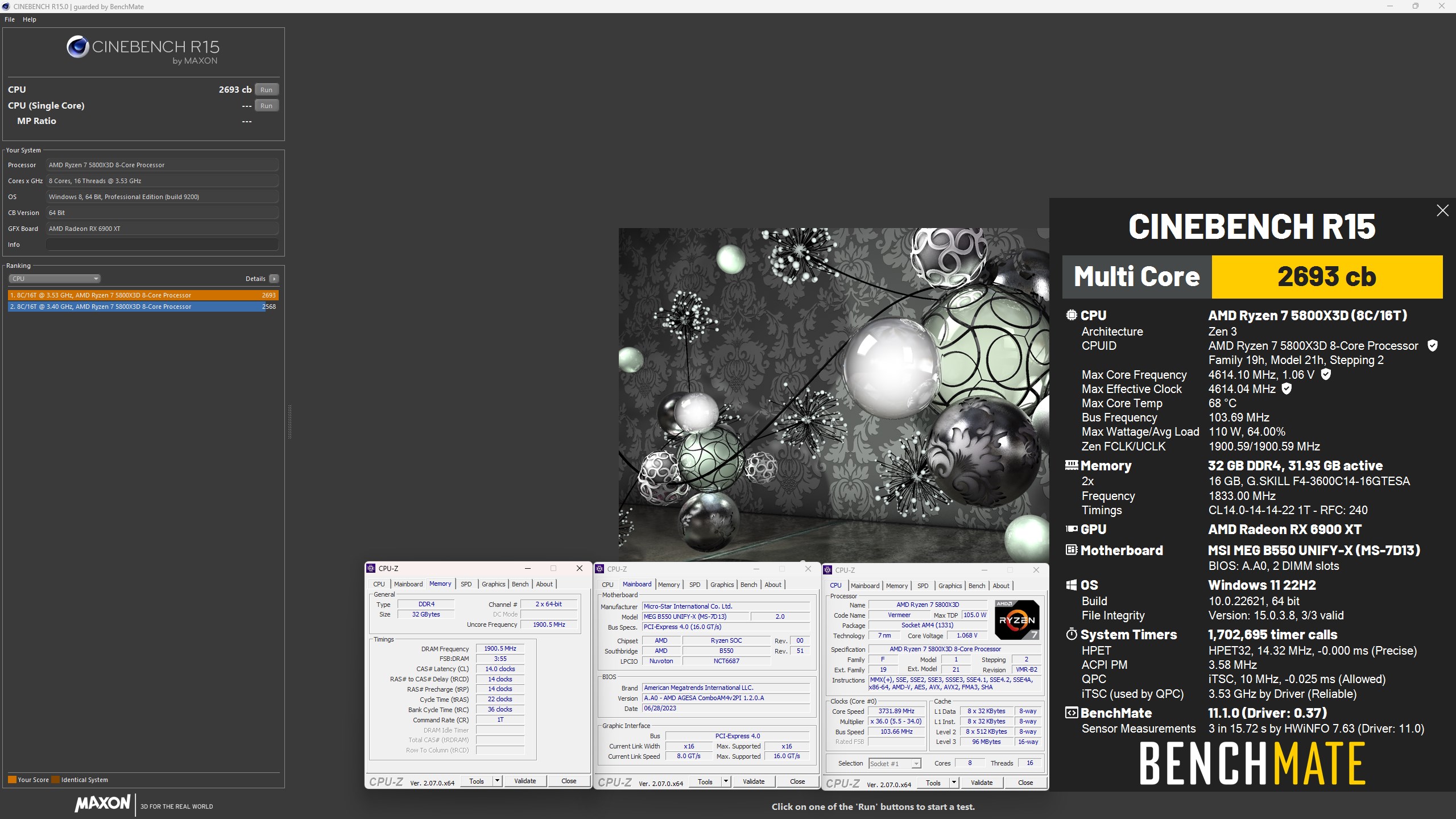Screen dimensions: 1456x819
Task: Click the rendered benchmark scene image
Action: coord(834,395)
